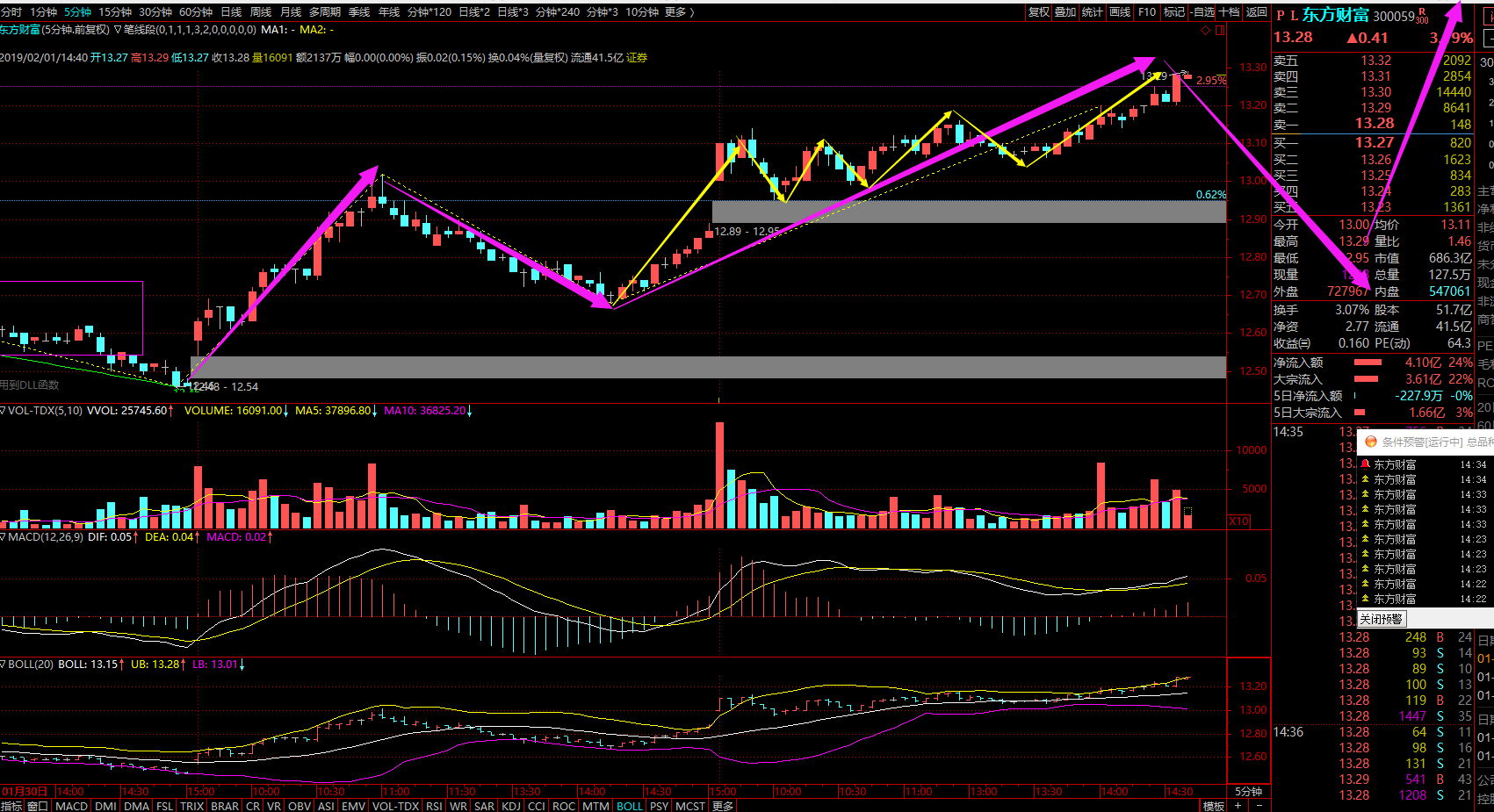Show 十档 ten-level quotes
This screenshot has height=812, width=1494.
pos(1230,12)
